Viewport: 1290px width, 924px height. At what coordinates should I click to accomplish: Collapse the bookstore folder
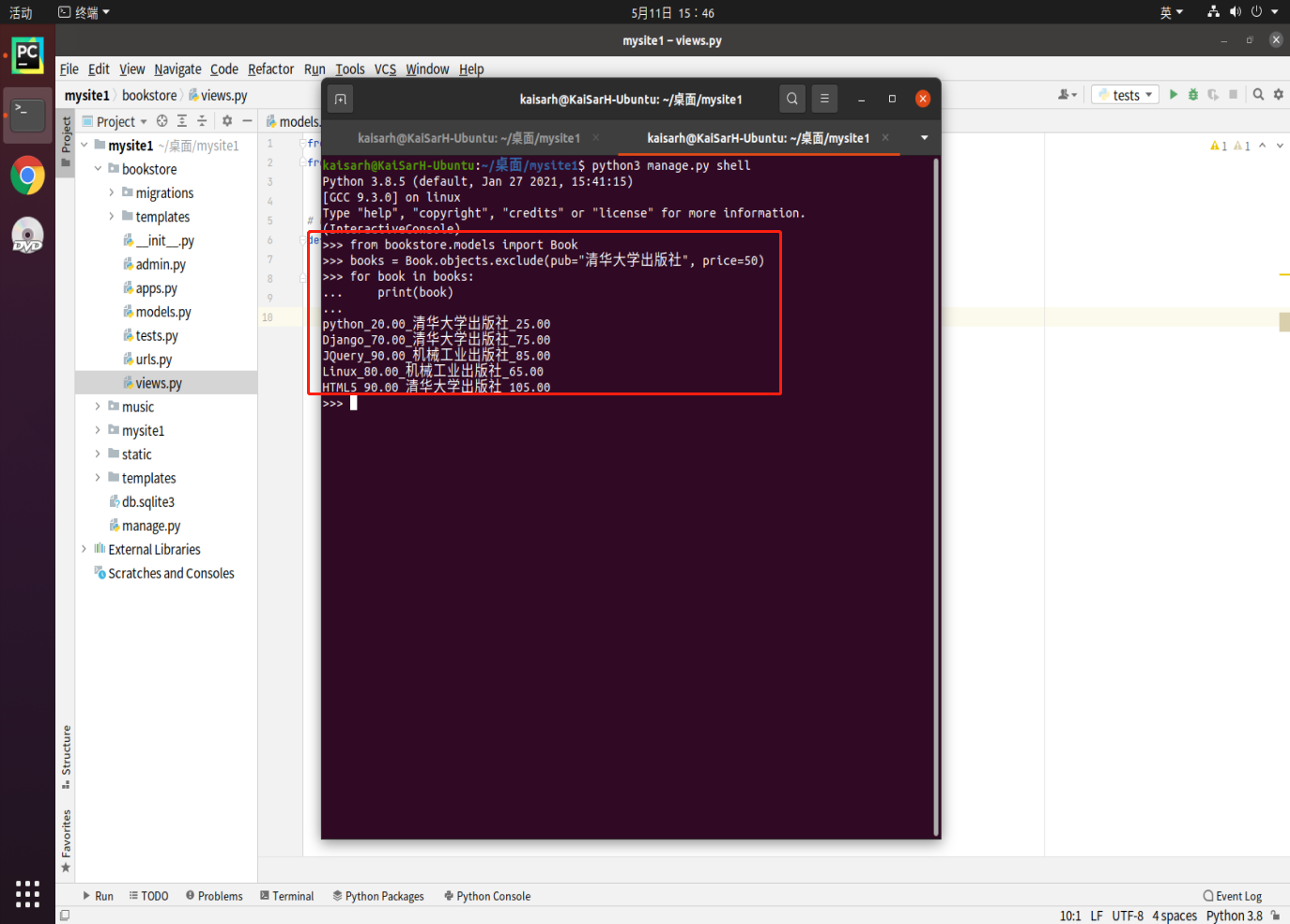click(98, 169)
